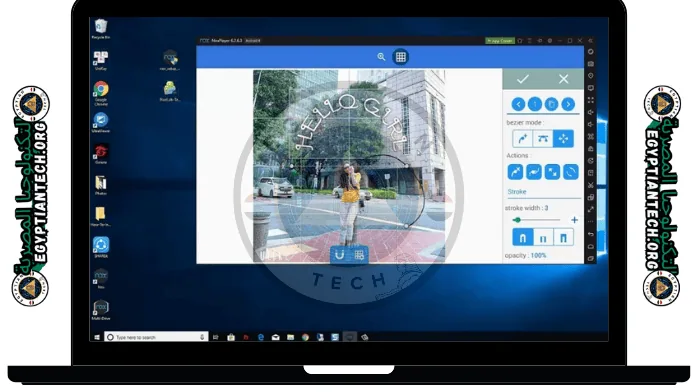Choose the middle stroke cap option
The width and height of the screenshot is (698, 392).
point(543,238)
